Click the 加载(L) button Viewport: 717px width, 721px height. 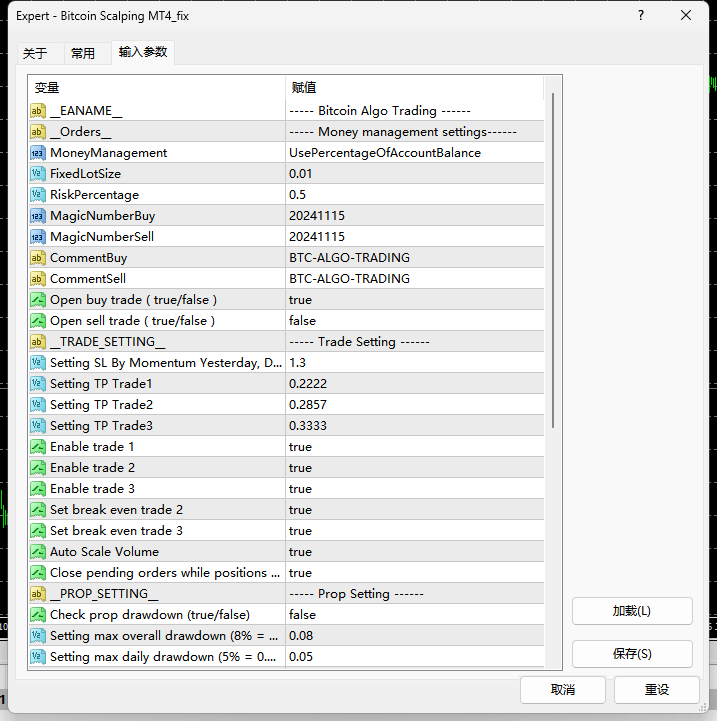[632, 611]
